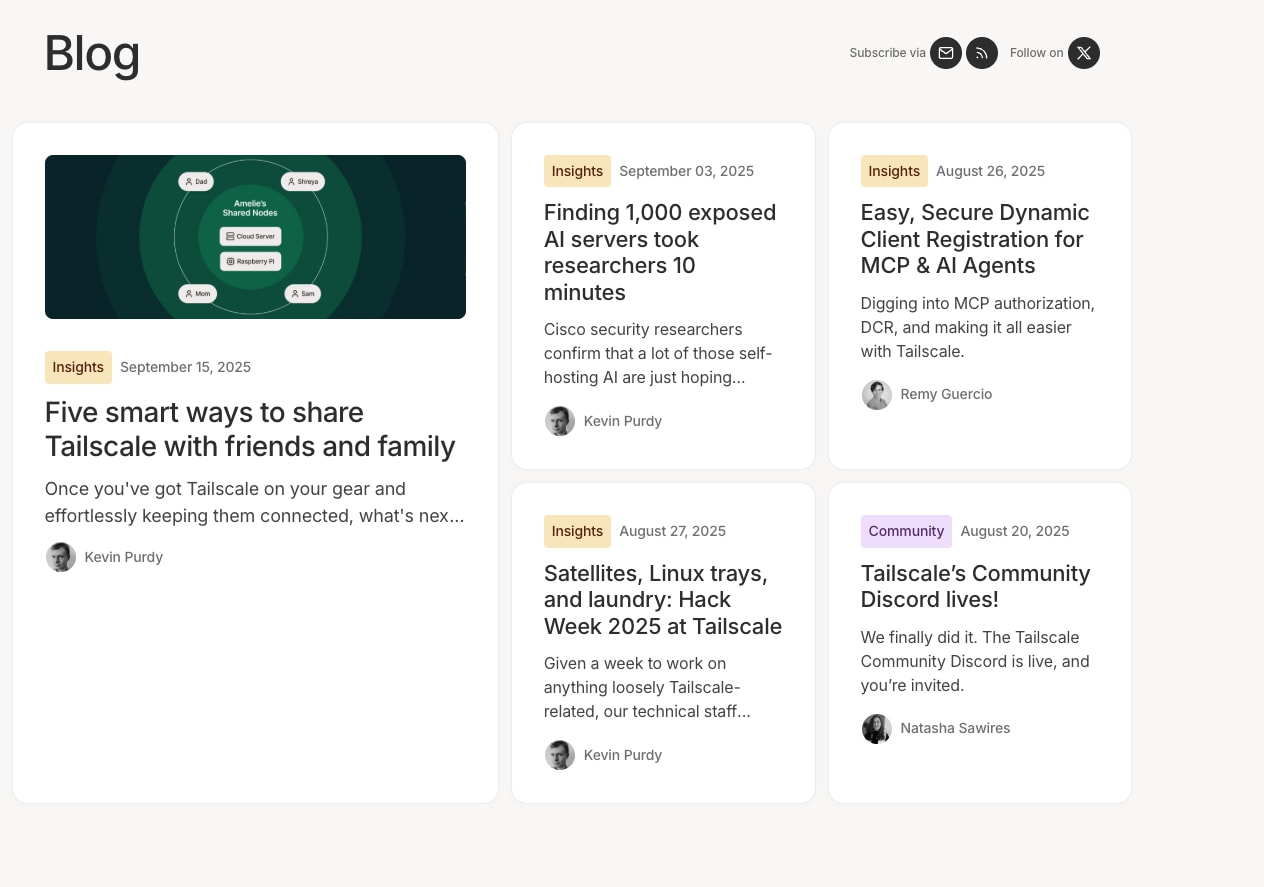Viewport: 1264px width, 887px height.
Task: Click Kevin Purdy avatar on Hack Week post
Action: [x=560, y=755]
